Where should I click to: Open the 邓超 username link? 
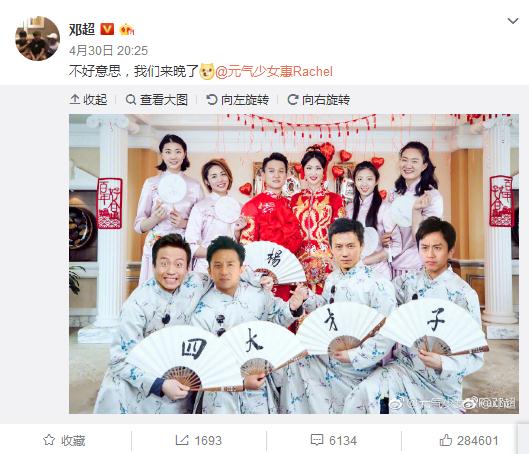click(82, 29)
